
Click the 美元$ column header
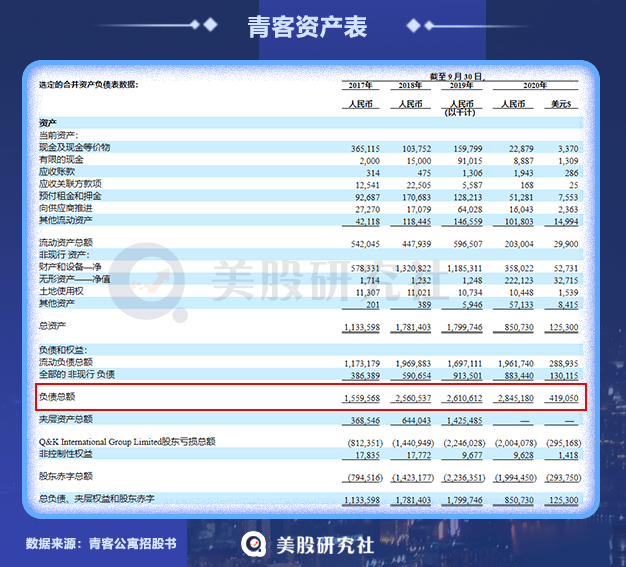tap(561, 104)
